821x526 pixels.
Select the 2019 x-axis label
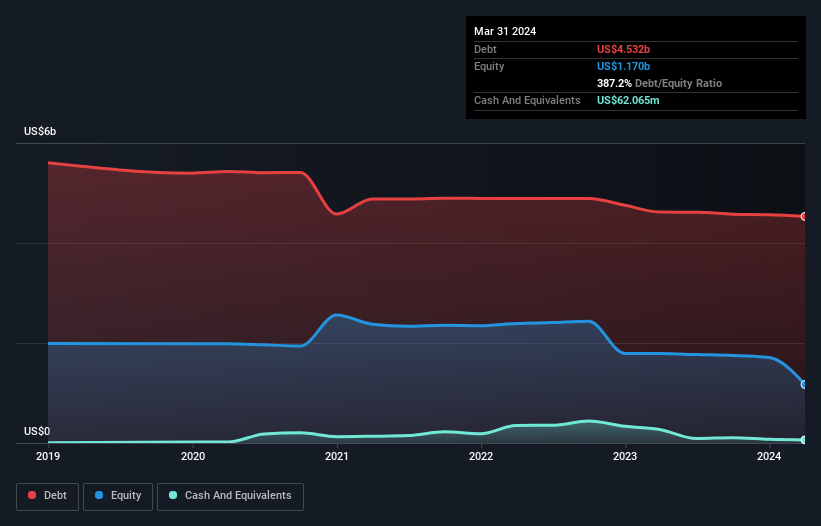tap(48, 456)
